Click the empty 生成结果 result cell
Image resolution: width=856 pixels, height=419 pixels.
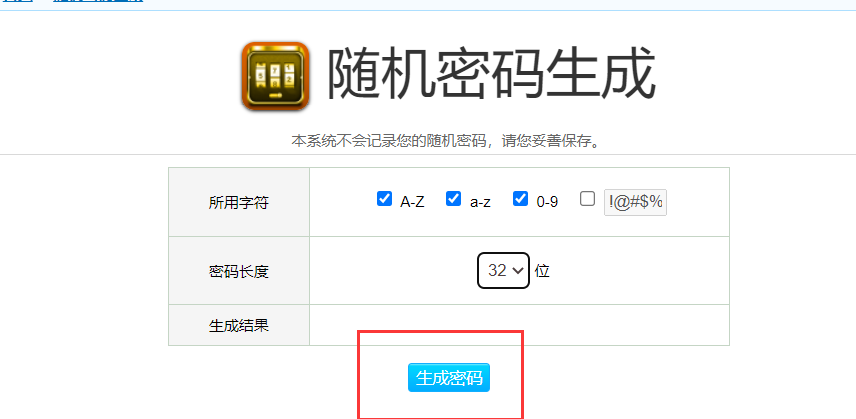(519, 325)
